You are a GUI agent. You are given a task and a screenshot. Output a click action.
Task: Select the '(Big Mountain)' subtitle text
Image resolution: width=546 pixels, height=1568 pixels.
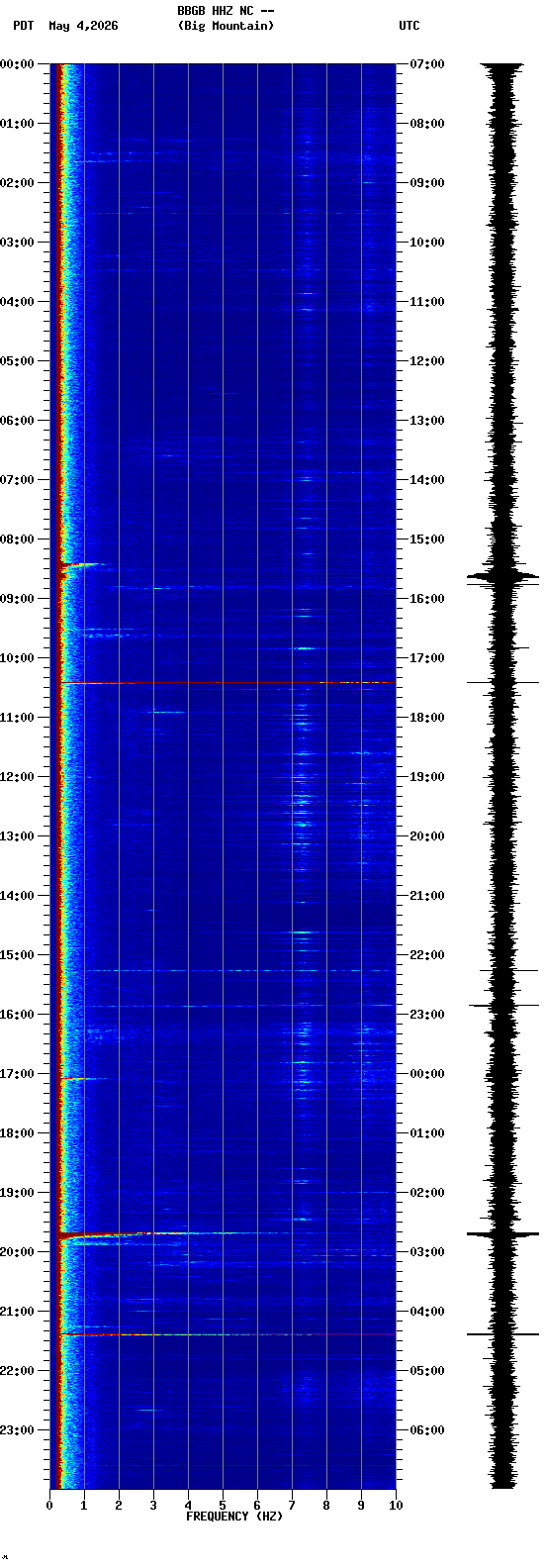[x=226, y=26]
